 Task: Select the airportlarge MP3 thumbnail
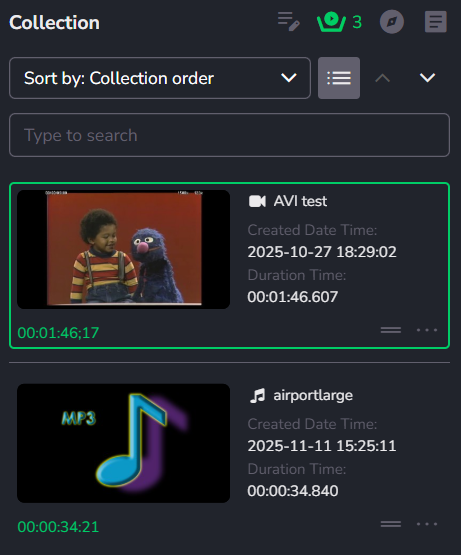pos(124,443)
